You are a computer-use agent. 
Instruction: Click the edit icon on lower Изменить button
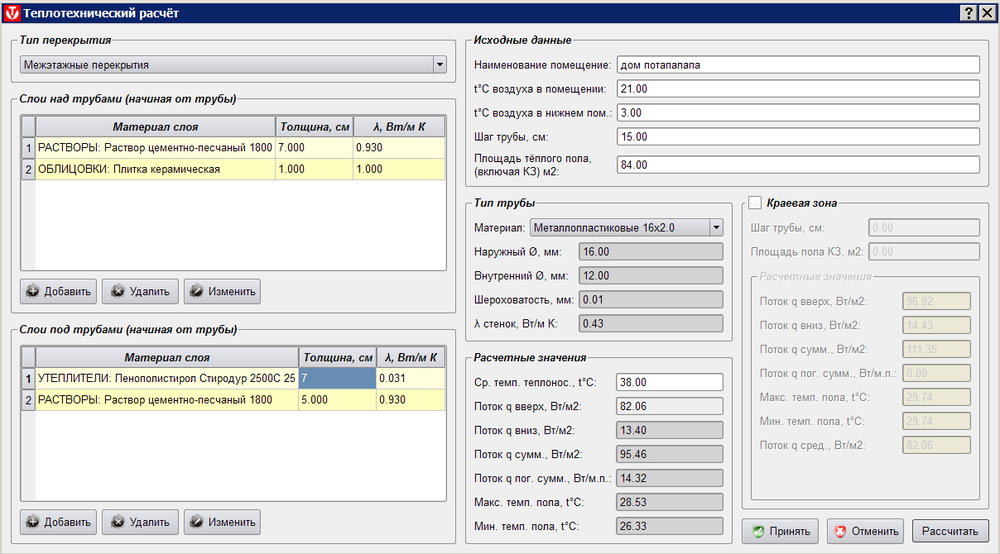click(x=197, y=522)
